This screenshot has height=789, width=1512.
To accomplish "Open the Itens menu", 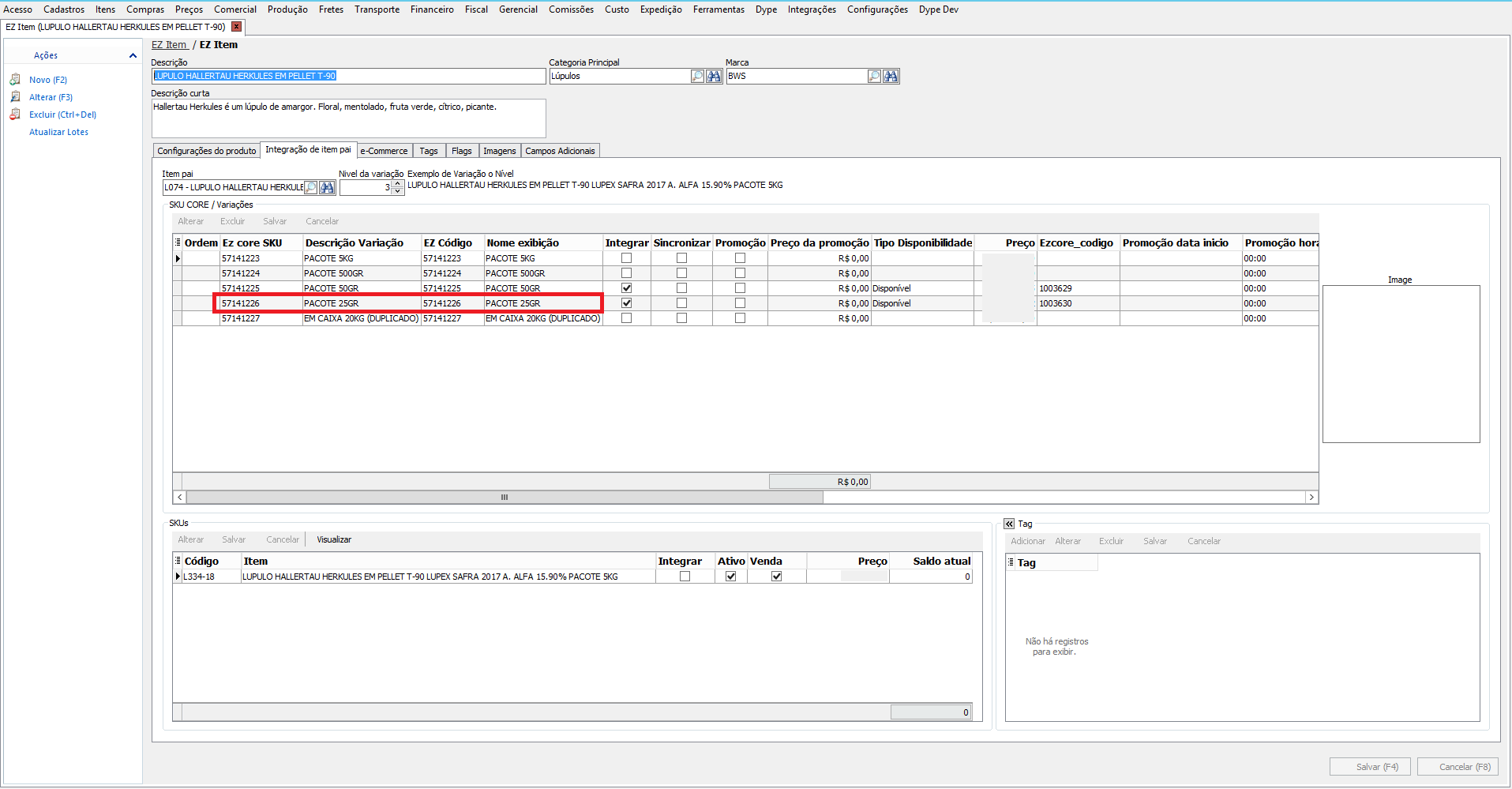I will click(105, 9).
